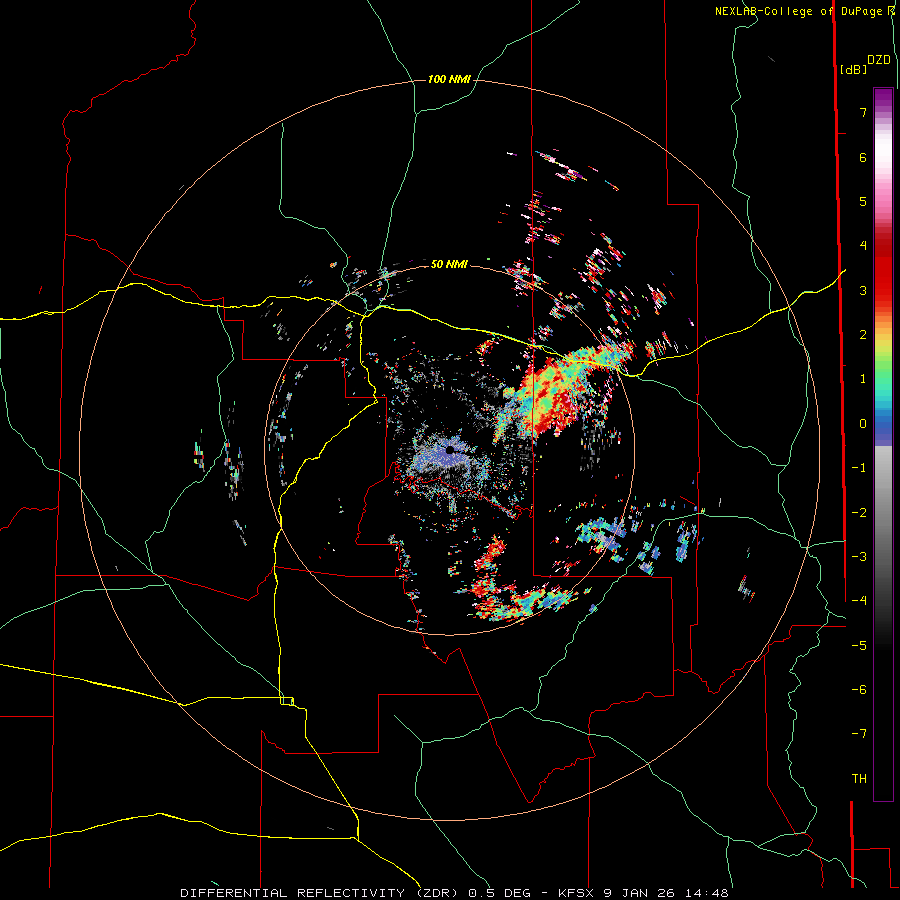This screenshot has width=900, height=900.
Task: Click the scale value 2 on the legend
Action: [863, 335]
